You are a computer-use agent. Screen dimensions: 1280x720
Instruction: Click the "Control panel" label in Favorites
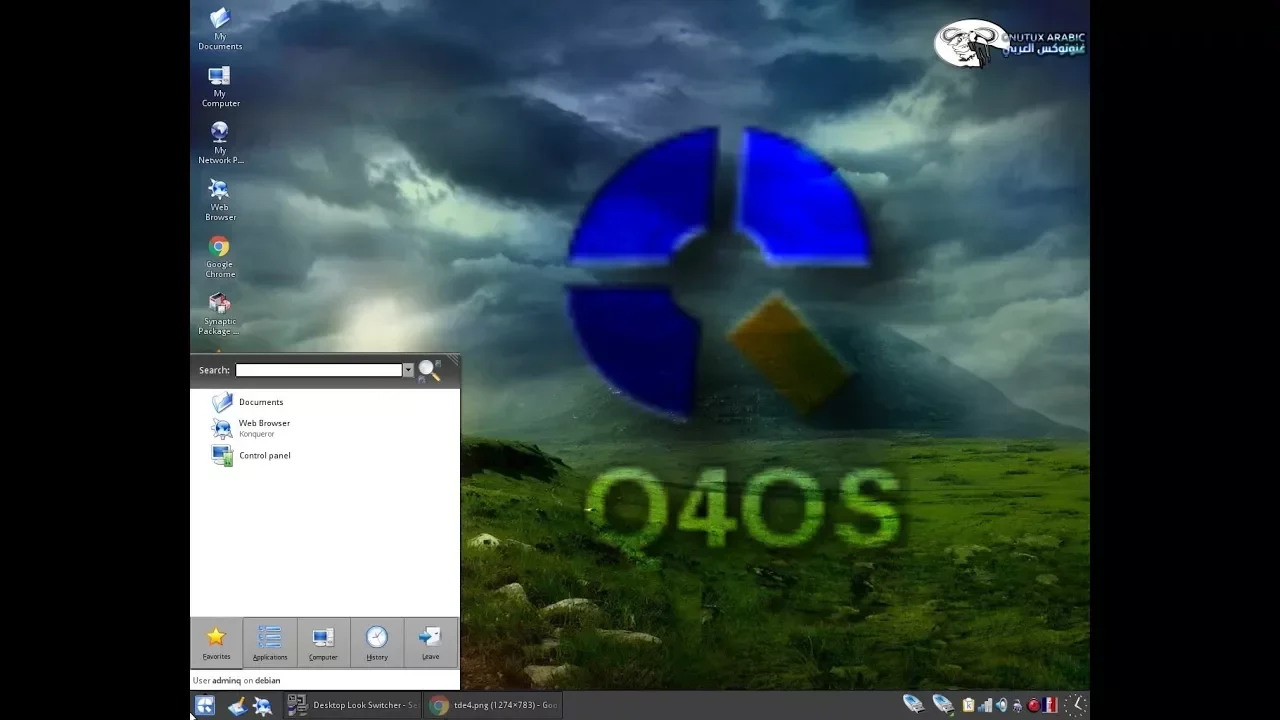[265, 455]
